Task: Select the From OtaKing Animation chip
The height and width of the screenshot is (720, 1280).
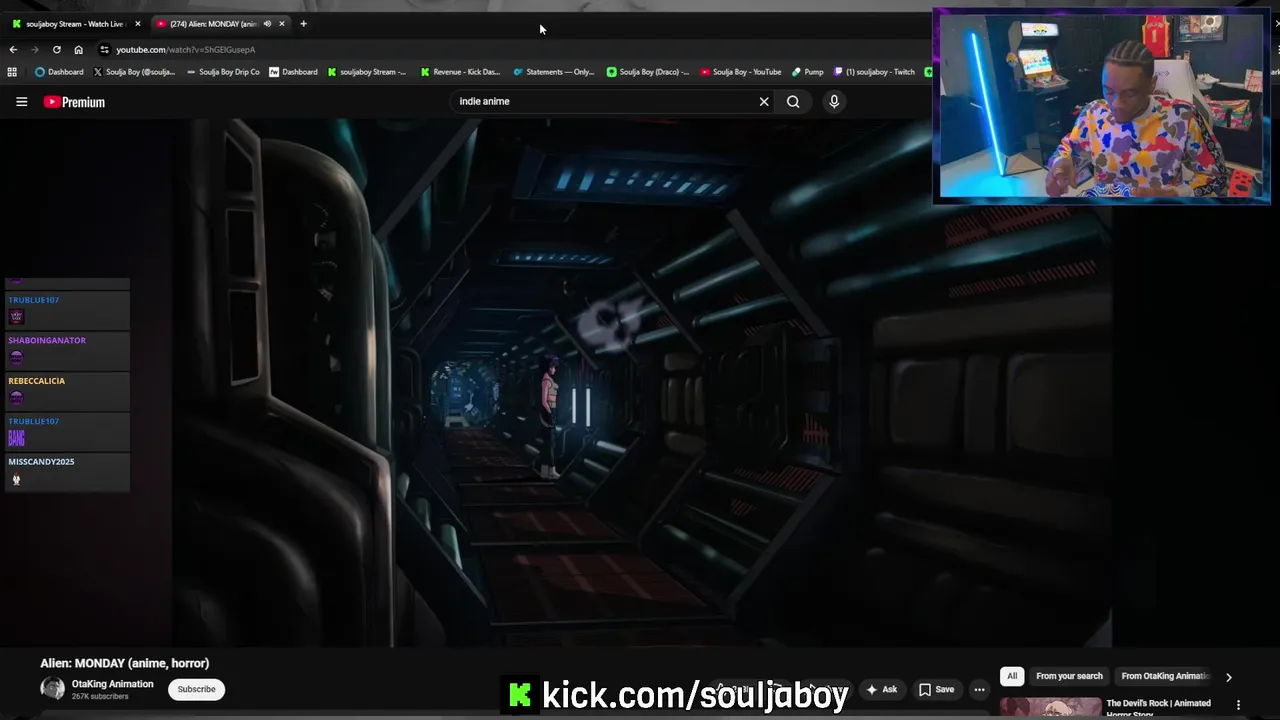Action: click(x=1164, y=676)
